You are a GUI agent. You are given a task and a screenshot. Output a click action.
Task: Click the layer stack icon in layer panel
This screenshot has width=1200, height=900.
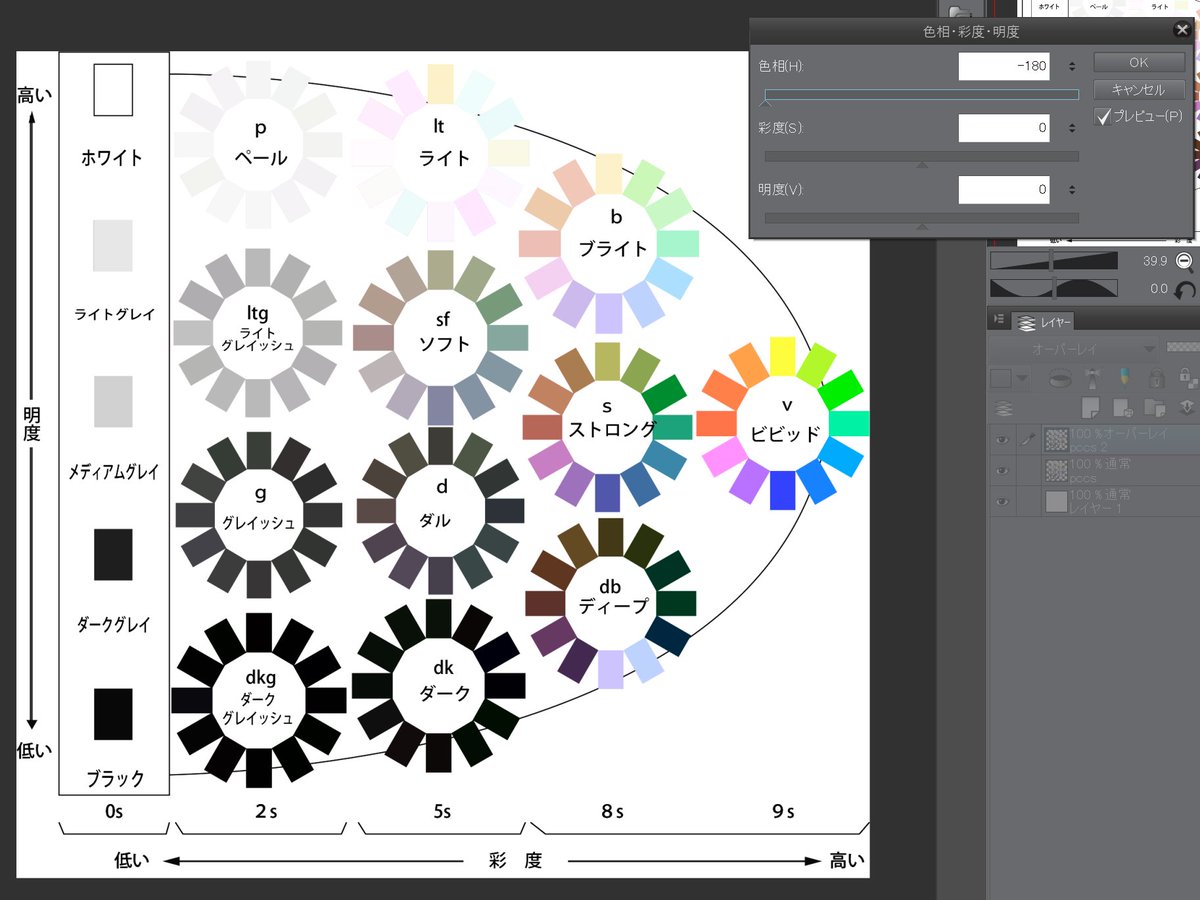(x=1003, y=408)
